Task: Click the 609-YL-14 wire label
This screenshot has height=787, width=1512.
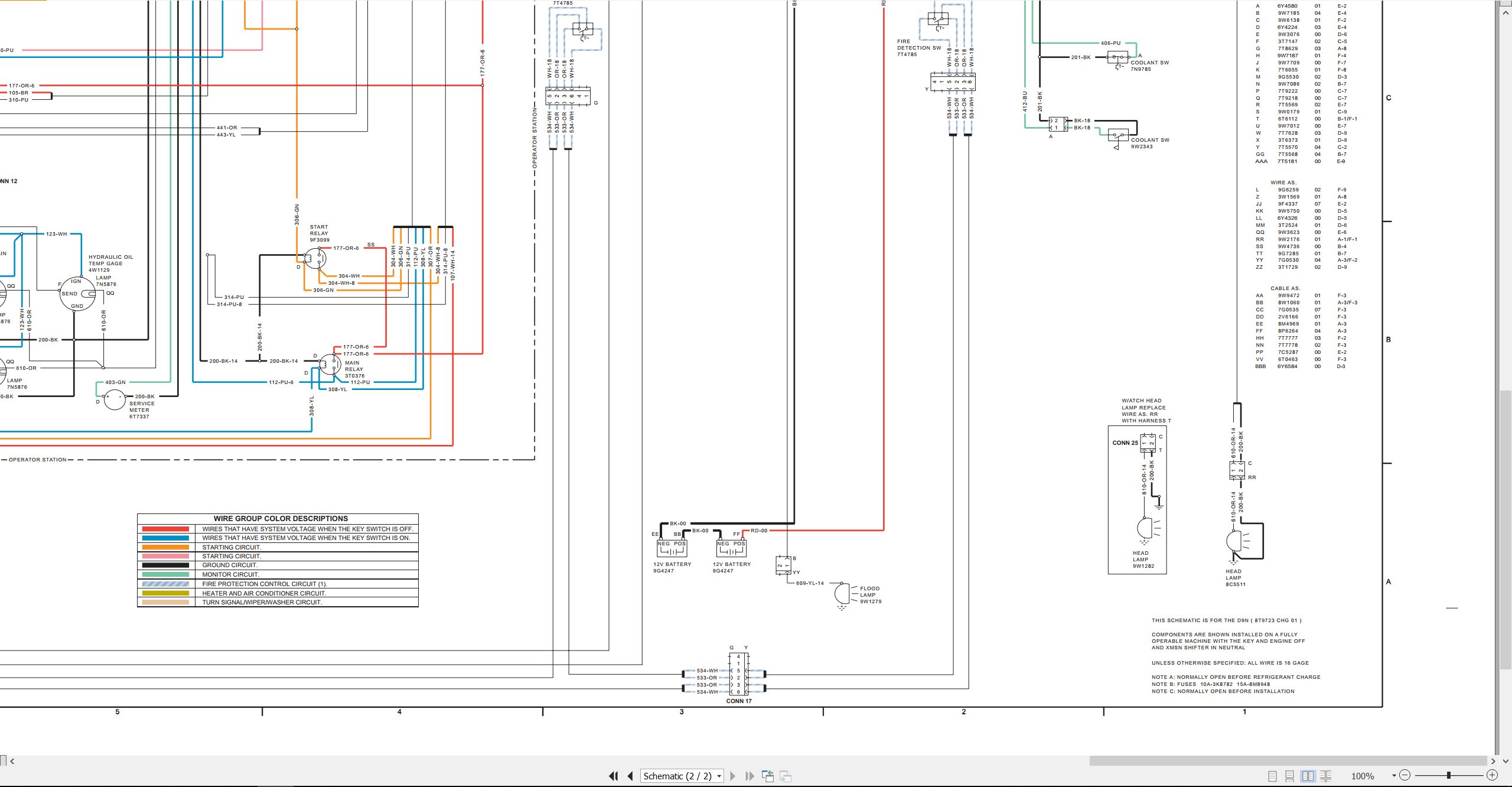Action: [x=810, y=583]
